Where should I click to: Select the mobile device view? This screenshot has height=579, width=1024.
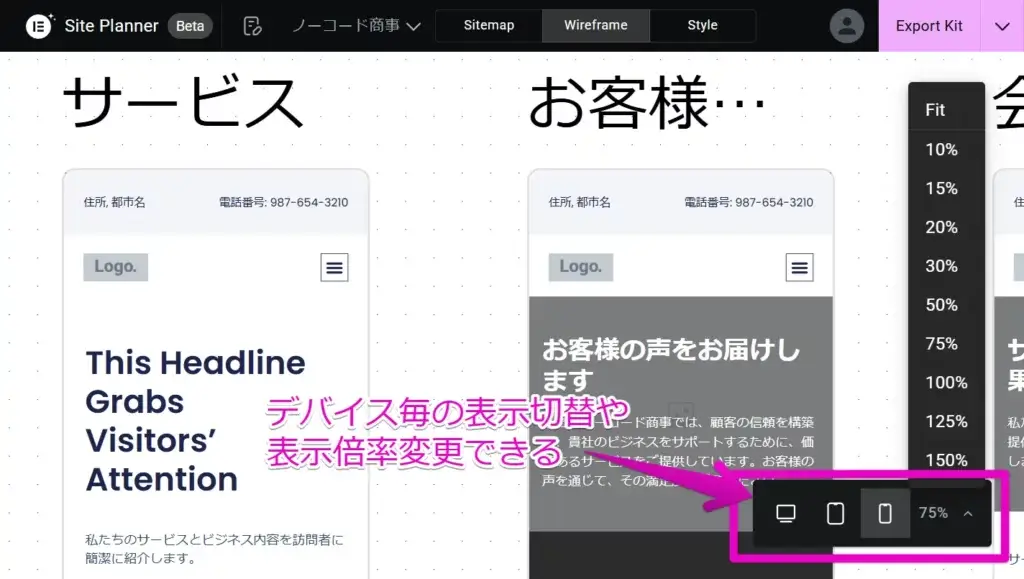(x=885, y=514)
